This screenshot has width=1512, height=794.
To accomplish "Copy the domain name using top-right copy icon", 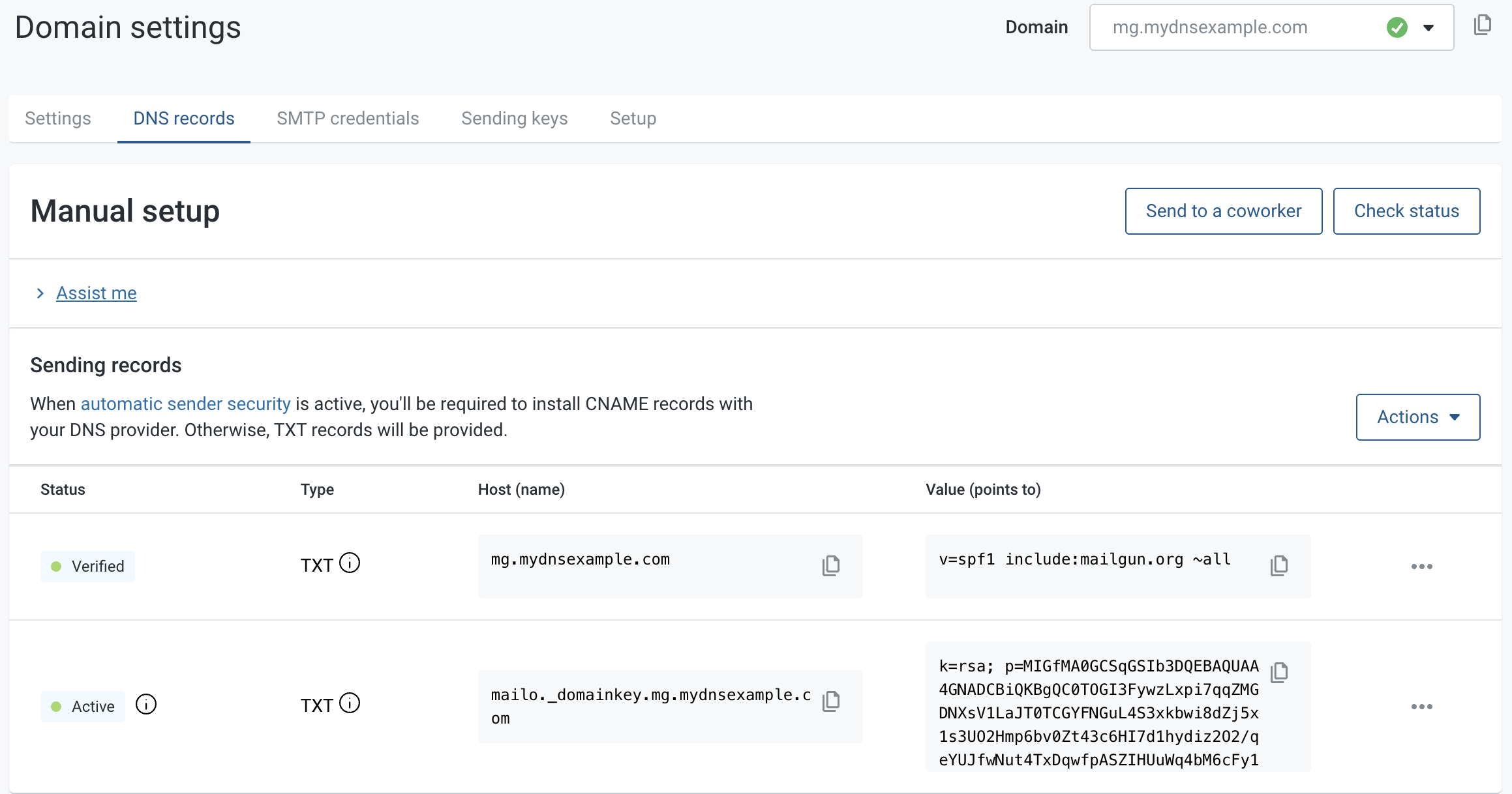I will click(x=1482, y=25).
